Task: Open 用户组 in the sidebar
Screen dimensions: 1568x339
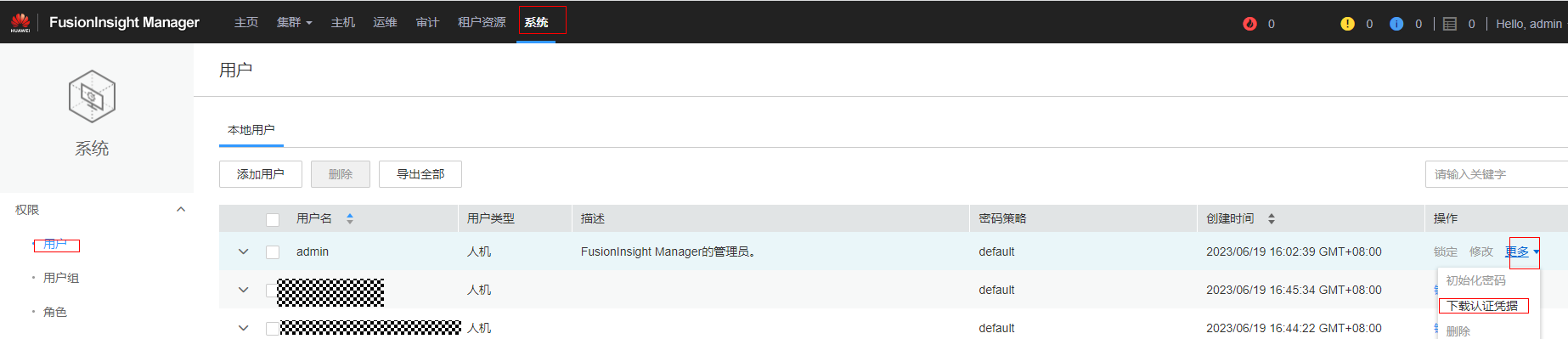Action: pos(61,278)
